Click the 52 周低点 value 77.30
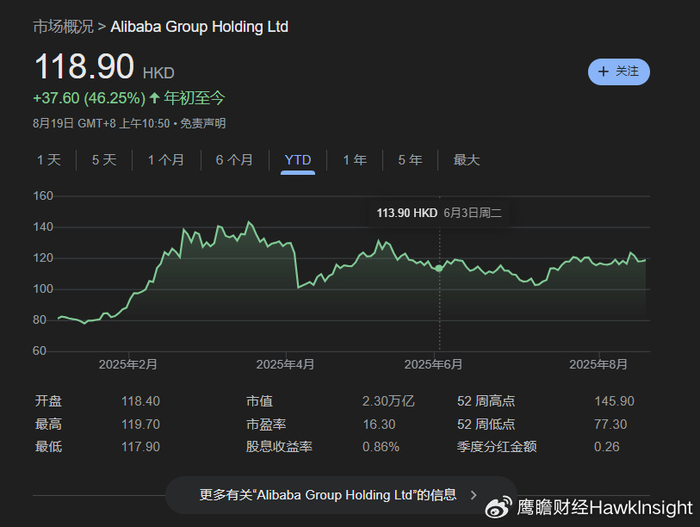This screenshot has width=700, height=527. tap(611, 424)
